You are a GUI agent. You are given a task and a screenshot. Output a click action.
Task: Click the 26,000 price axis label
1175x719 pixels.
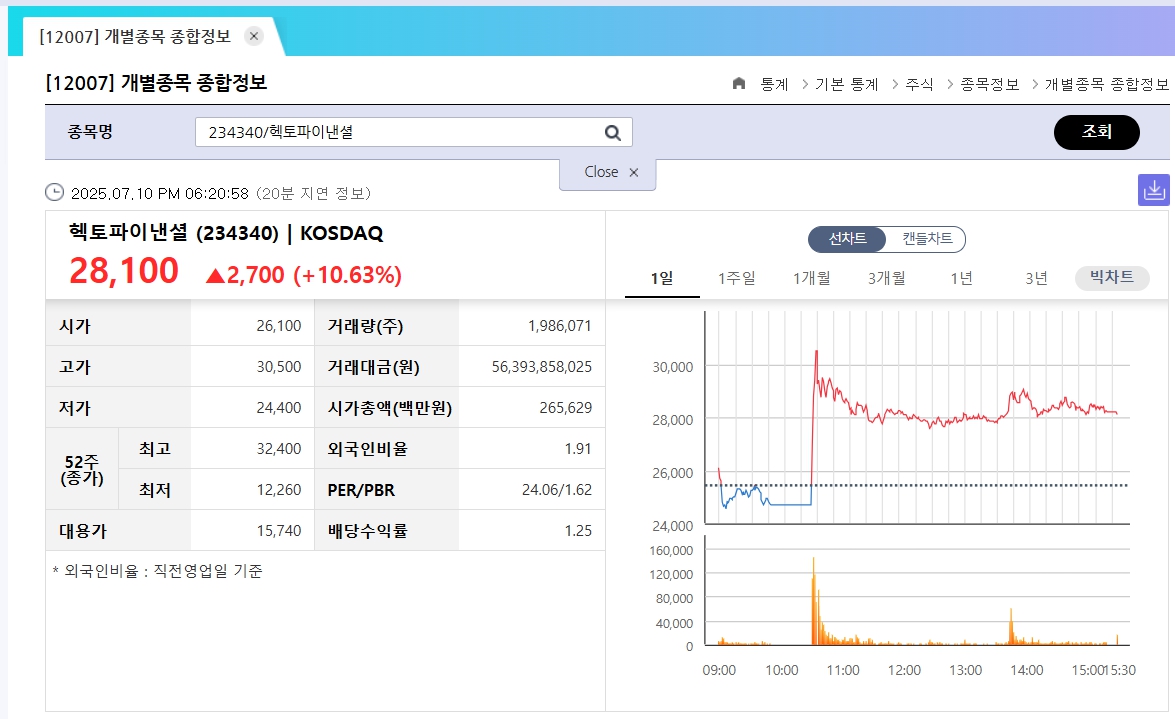pyautogui.click(x=672, y=473)
